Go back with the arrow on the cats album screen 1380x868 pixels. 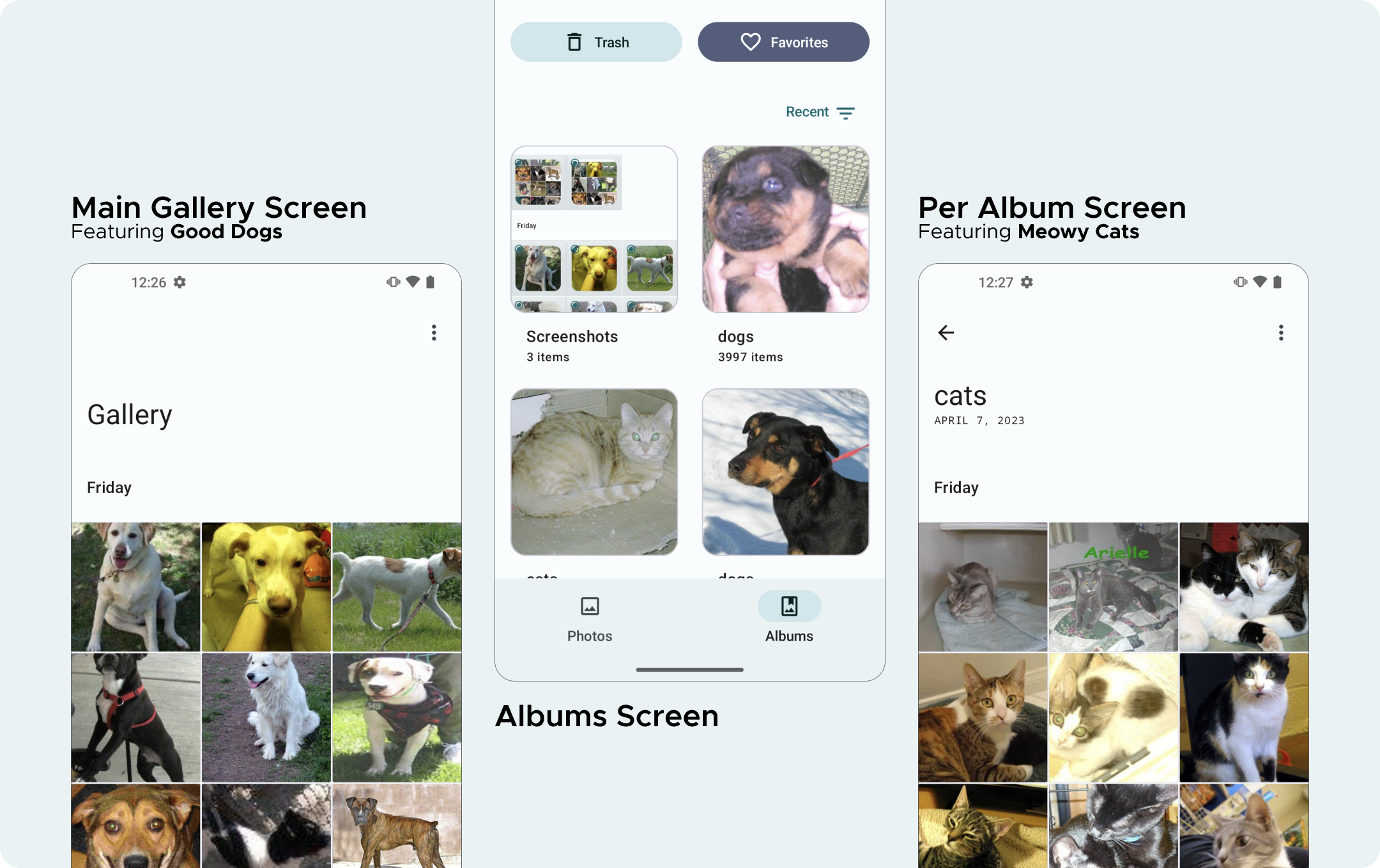(946, 333)
